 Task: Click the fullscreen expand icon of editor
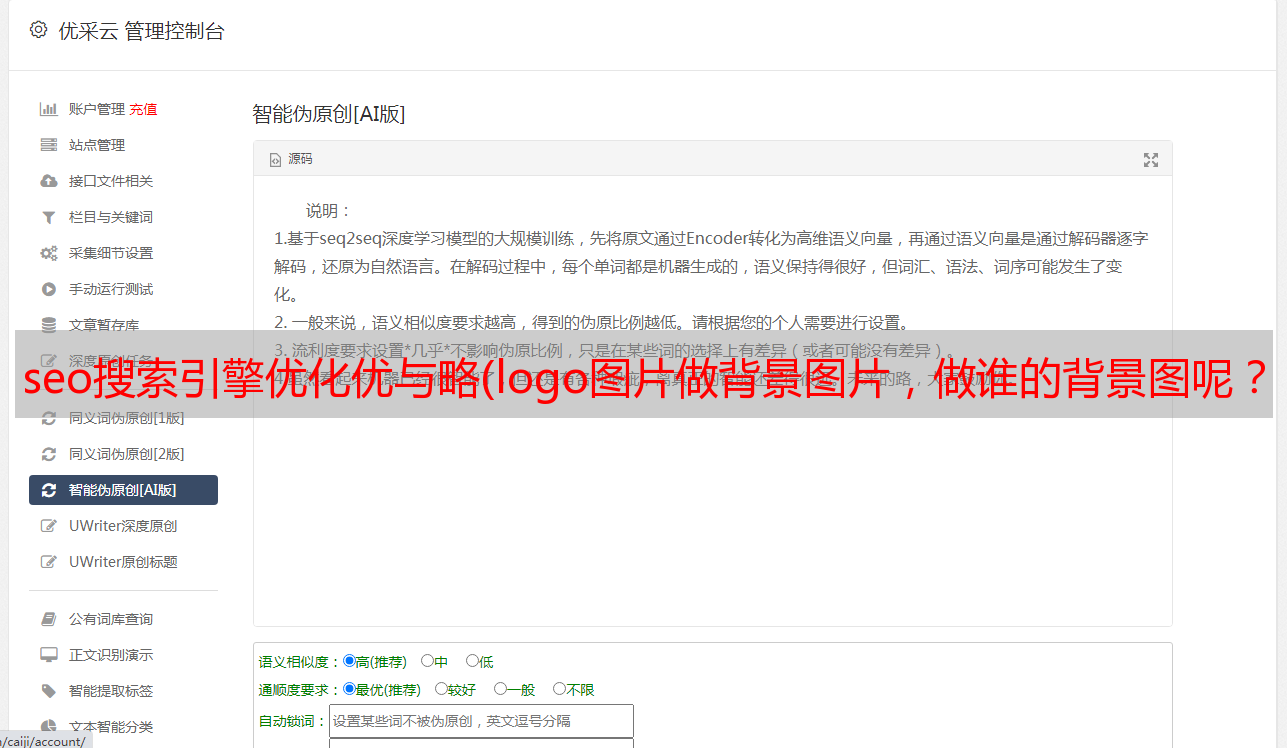pyautogui.click(x=1151, y=159)
